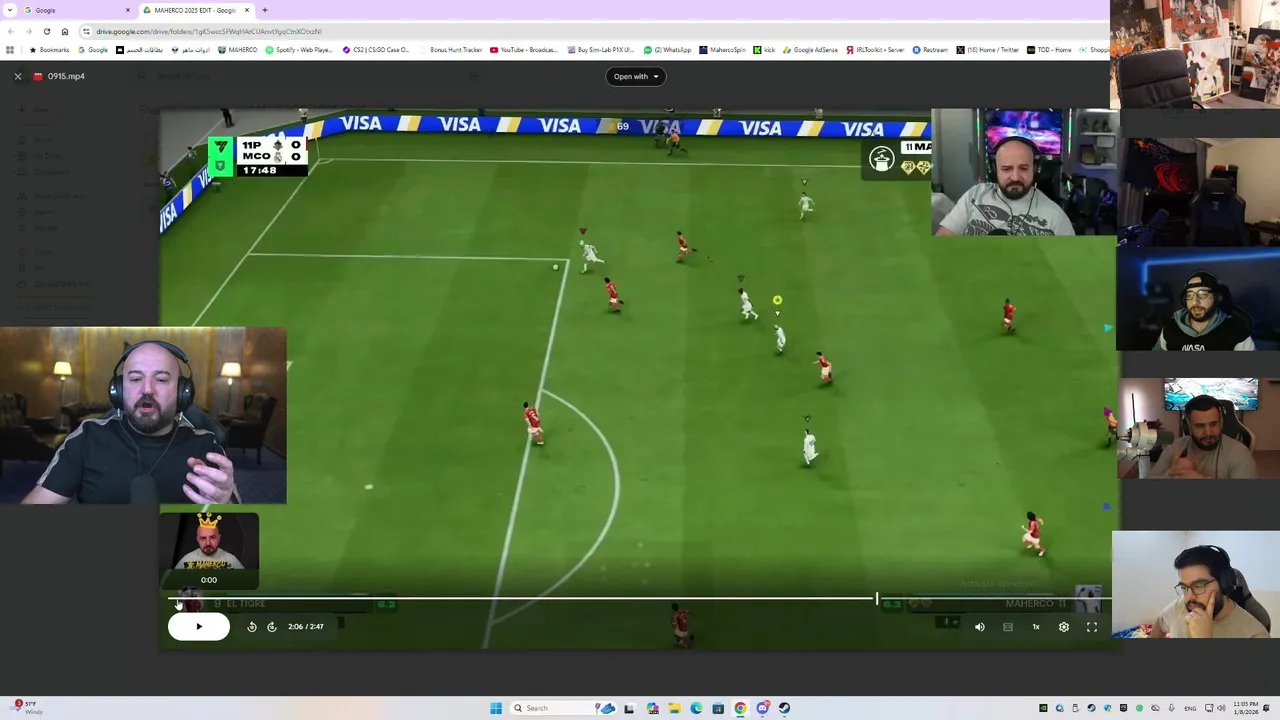Open the TOD - Home bookmark
1280x720 pixels.
click(1049, 50)
